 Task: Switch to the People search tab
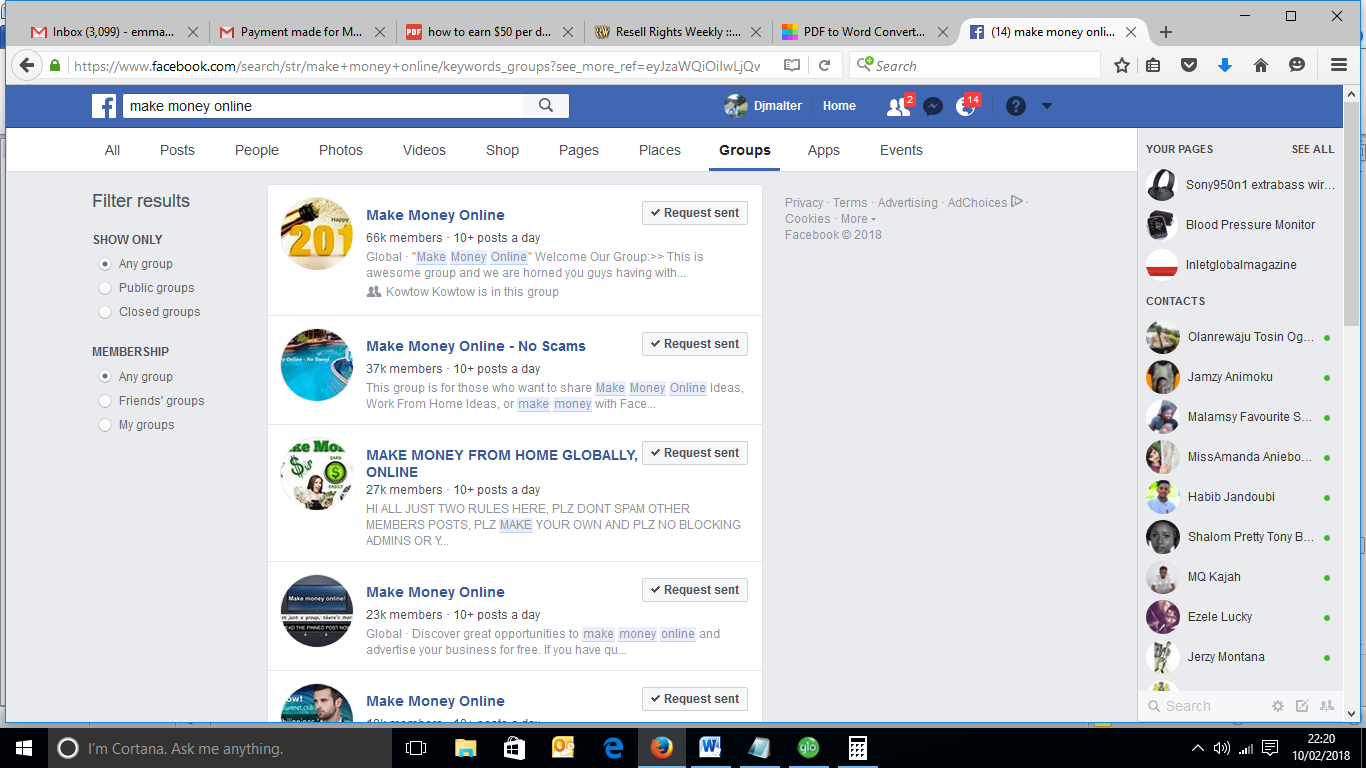(x=257, y=150)
